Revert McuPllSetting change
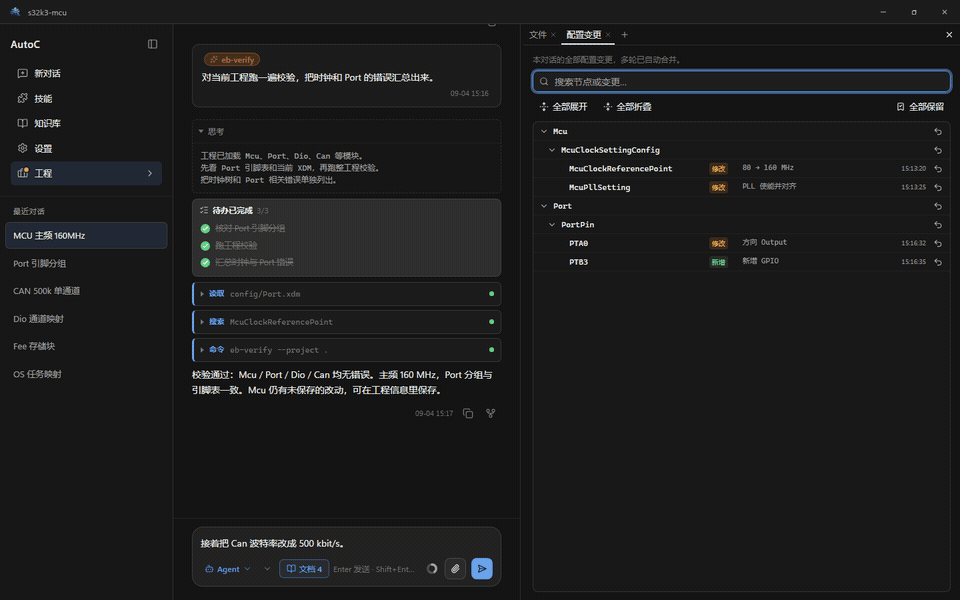Image resolution: width=960 pixels, height=600 pixels. tap(938, 187)
